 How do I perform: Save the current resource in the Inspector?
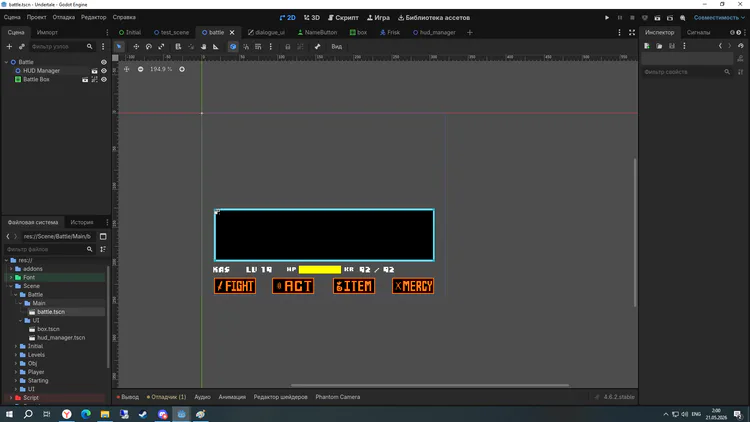[x=672, y=46]
